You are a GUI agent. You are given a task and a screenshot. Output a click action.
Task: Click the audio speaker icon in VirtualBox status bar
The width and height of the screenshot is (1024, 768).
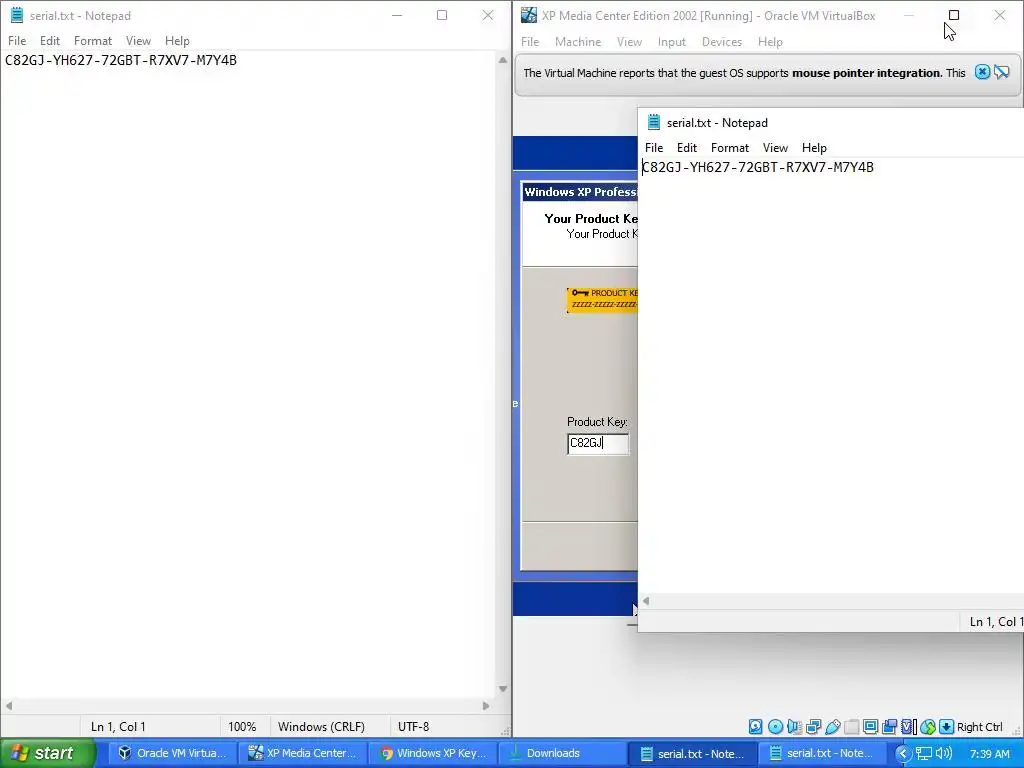click(x=794, y=727)
